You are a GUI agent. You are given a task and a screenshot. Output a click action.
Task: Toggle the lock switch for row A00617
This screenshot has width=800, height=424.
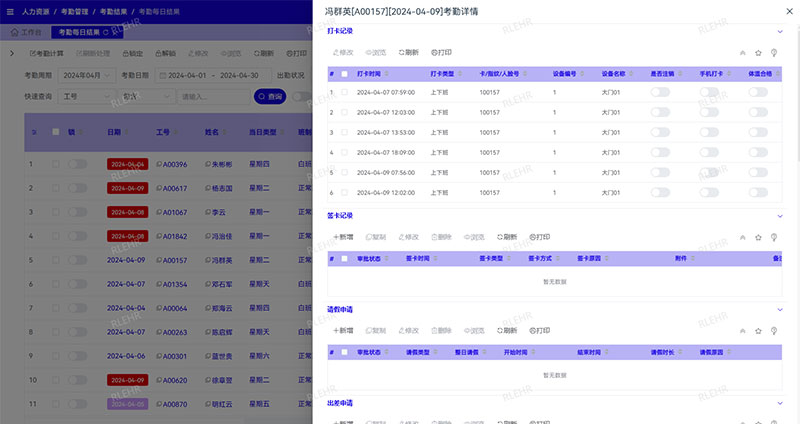pos(78,188)
